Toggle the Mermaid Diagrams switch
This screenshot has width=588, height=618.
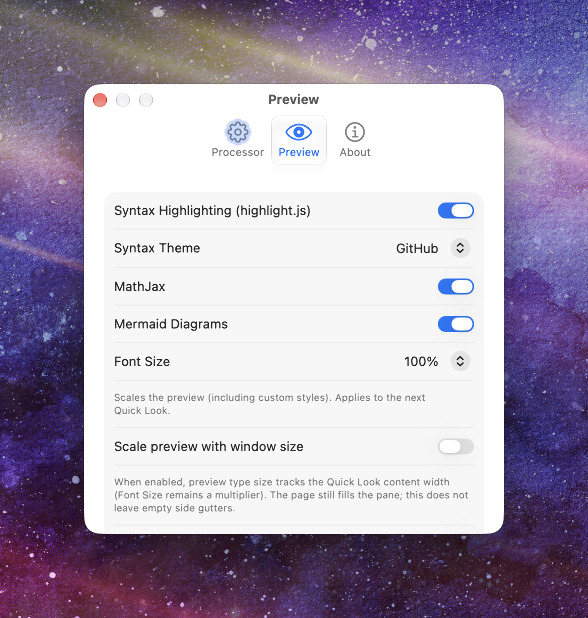point(456,324)
